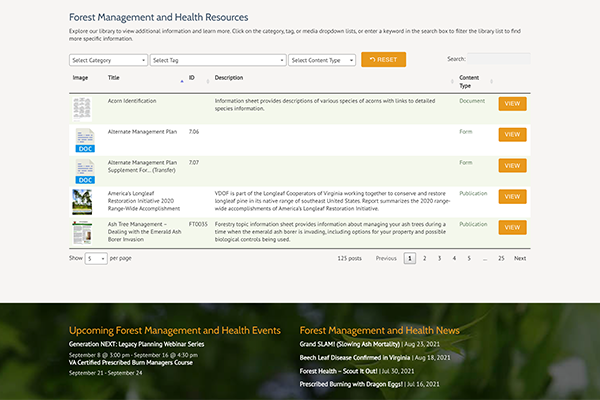Screen dimensions: 600x400
Task: Click the Ash Tree Management sheet thumbnail
Action: (82, 232)
